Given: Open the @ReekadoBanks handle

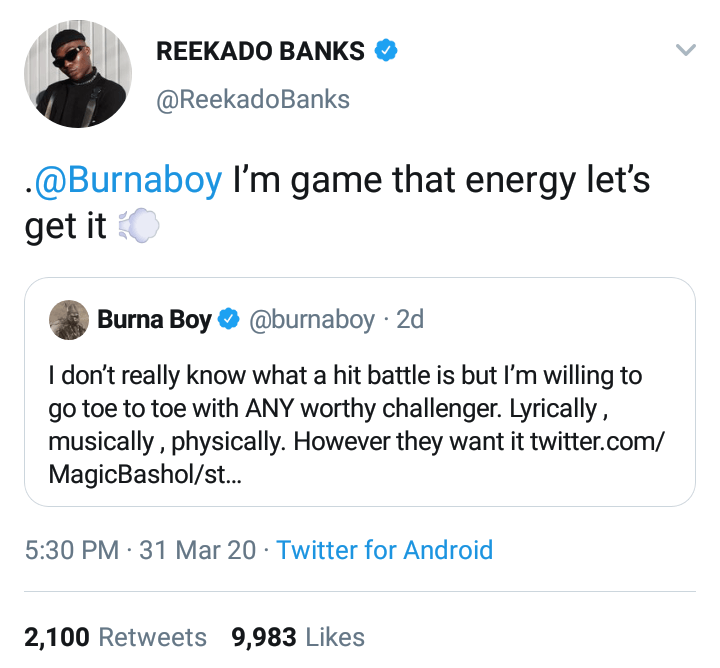Looking at the screenshot, I should click(253, 99).
